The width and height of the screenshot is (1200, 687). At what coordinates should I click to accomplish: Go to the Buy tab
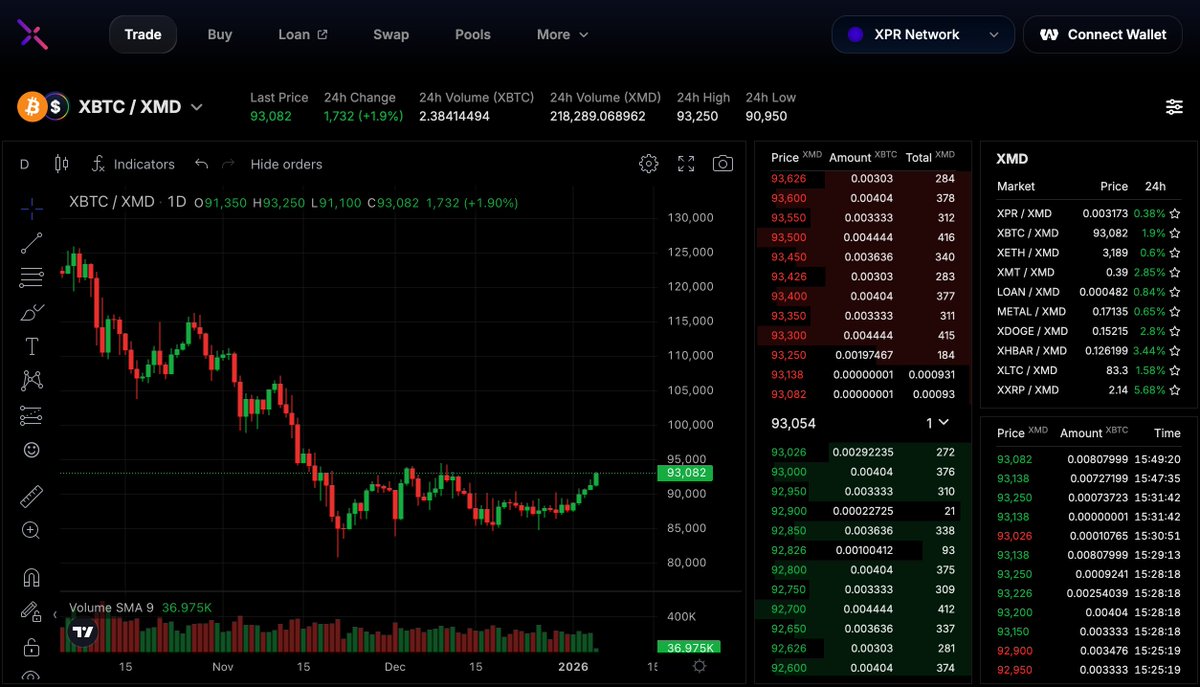[220, 34]
